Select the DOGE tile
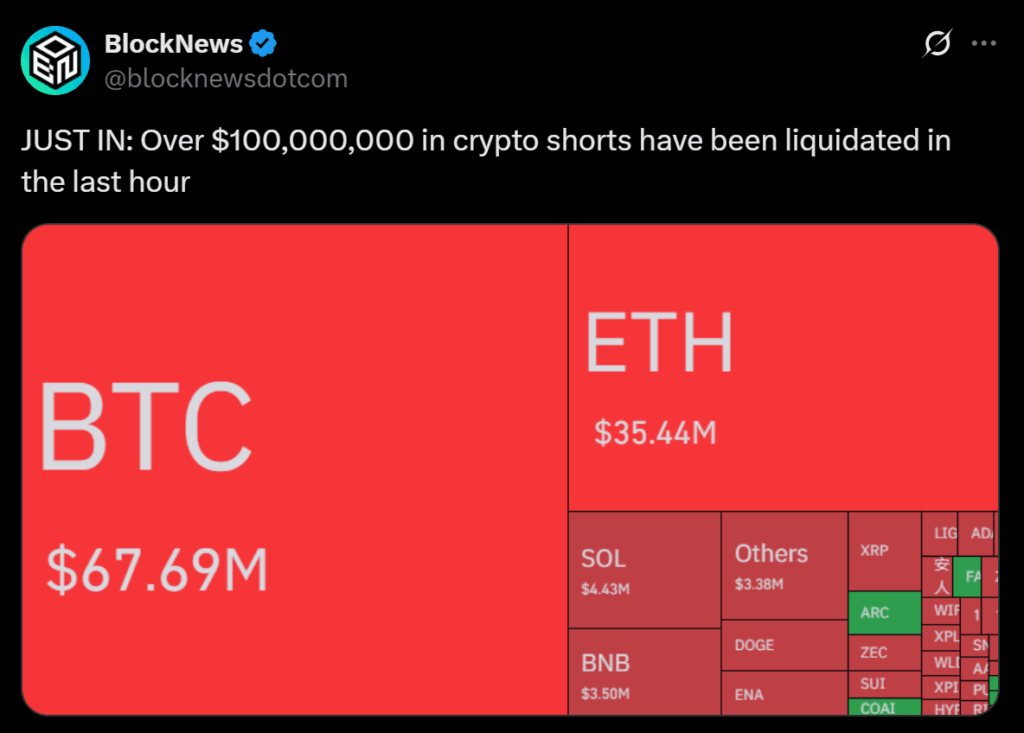Image resolution: width=1024 pixels, height=733 pixels. pyautogui.click(x=784, y=645)
